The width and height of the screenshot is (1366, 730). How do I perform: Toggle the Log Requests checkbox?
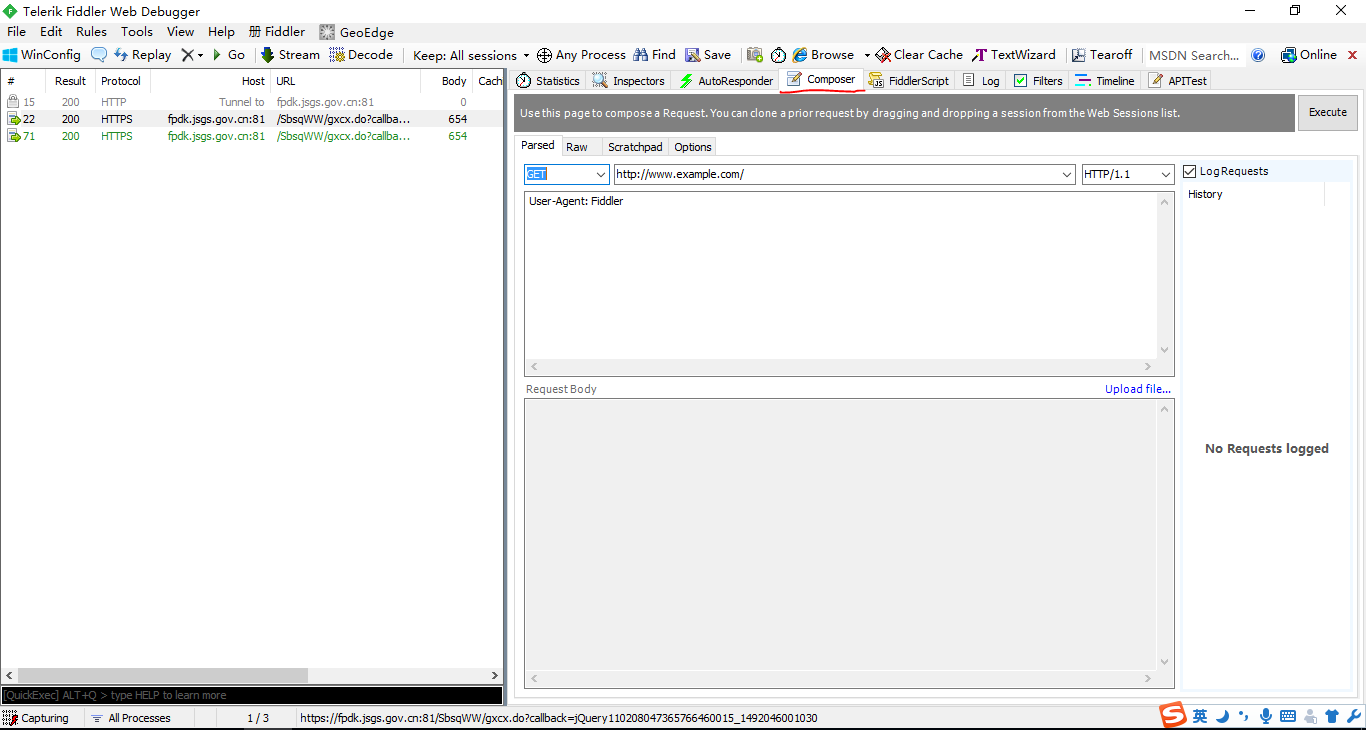coord(1189,171)
